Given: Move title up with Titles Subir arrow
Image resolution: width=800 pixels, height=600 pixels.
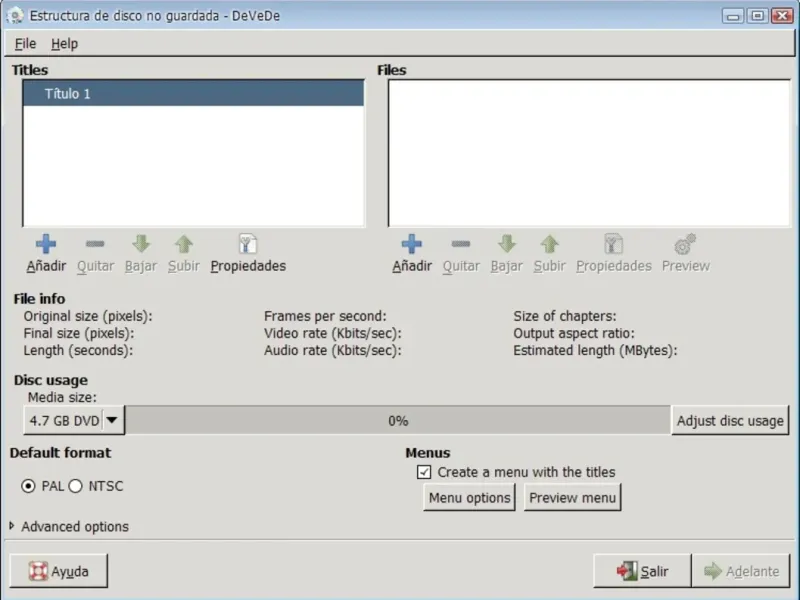Looking at the screenshot, I should click(x=184, y=254).
